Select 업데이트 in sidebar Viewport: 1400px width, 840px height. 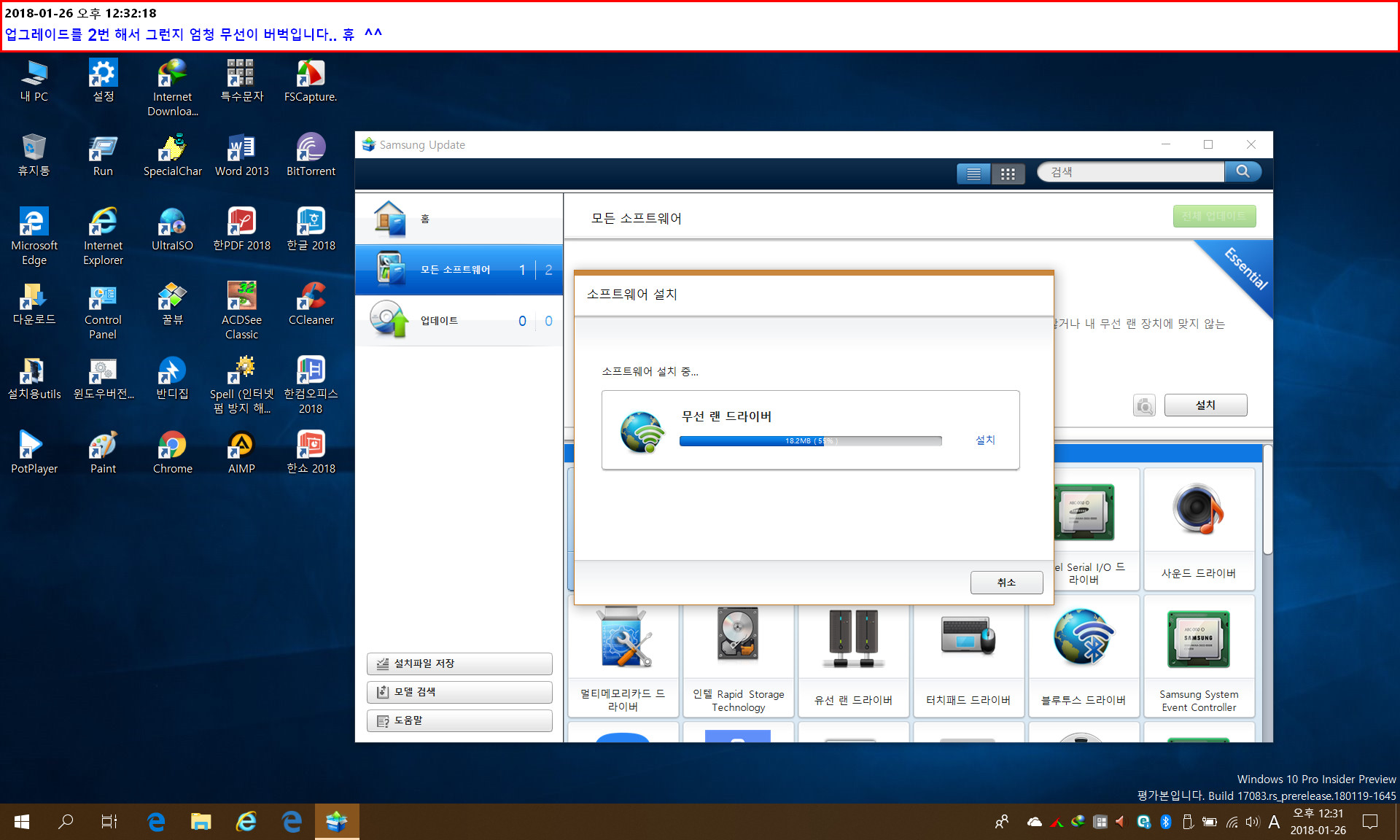(x=459, y=321)
